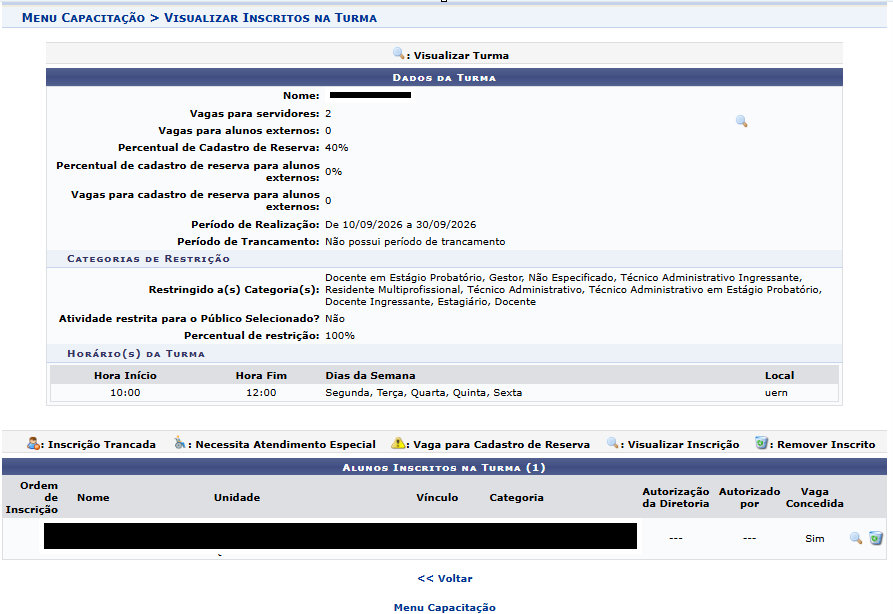Screen dimensions: 893x614
Task: Click the Dados da Turma section header
Action: [x=444, y=77]
